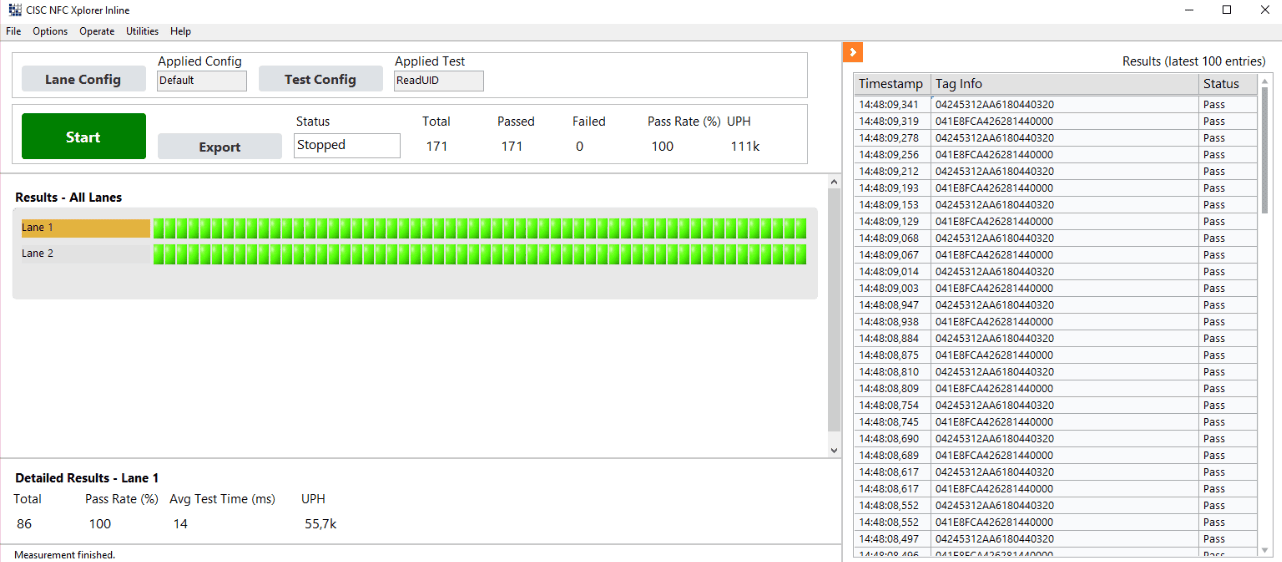Open the File menu

[13, 31]
